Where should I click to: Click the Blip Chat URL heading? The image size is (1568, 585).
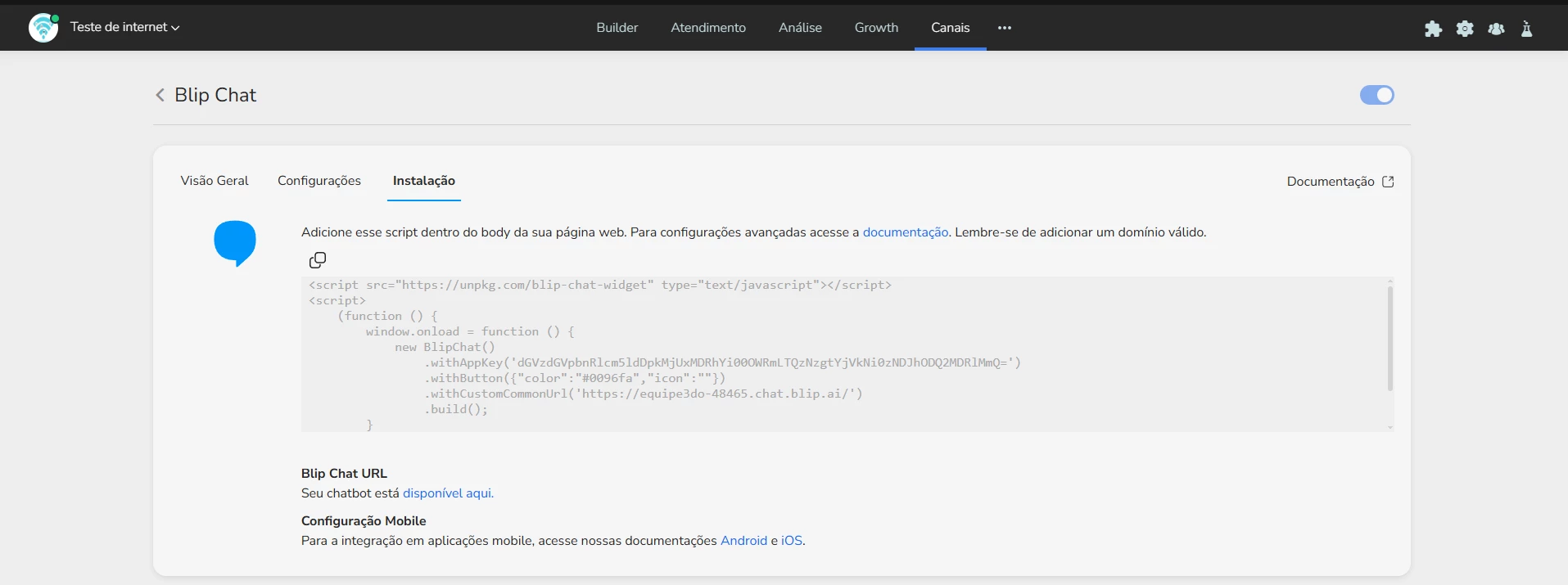(344, 474)
